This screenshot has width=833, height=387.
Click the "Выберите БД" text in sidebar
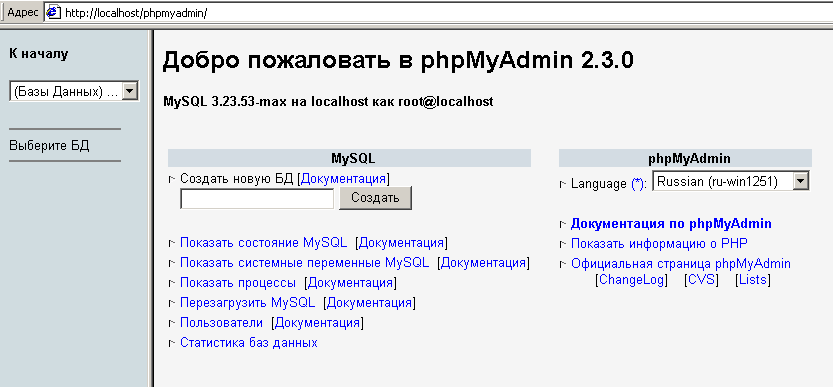(49, 146)
